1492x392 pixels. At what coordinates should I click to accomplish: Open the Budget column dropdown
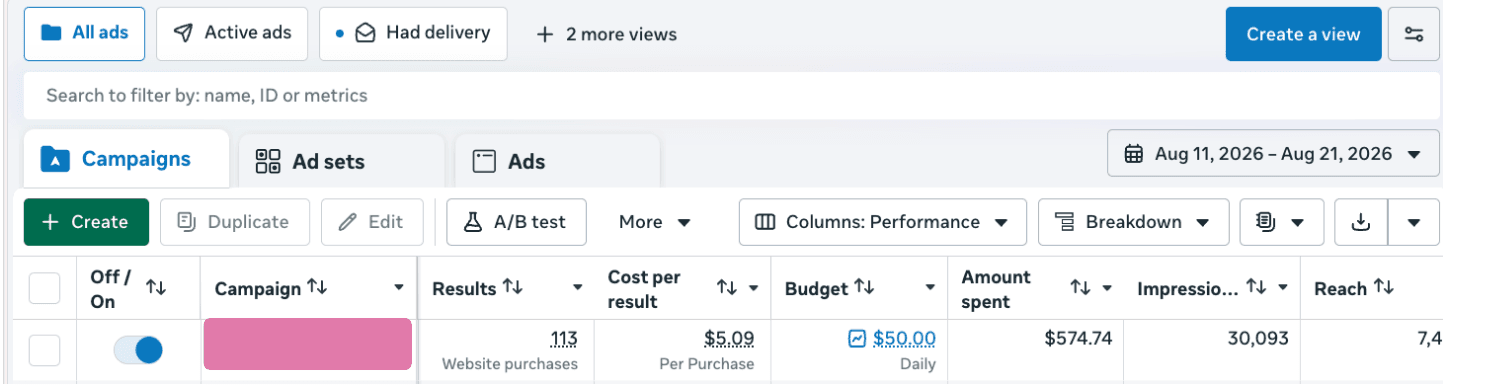[x=930, y=288]
